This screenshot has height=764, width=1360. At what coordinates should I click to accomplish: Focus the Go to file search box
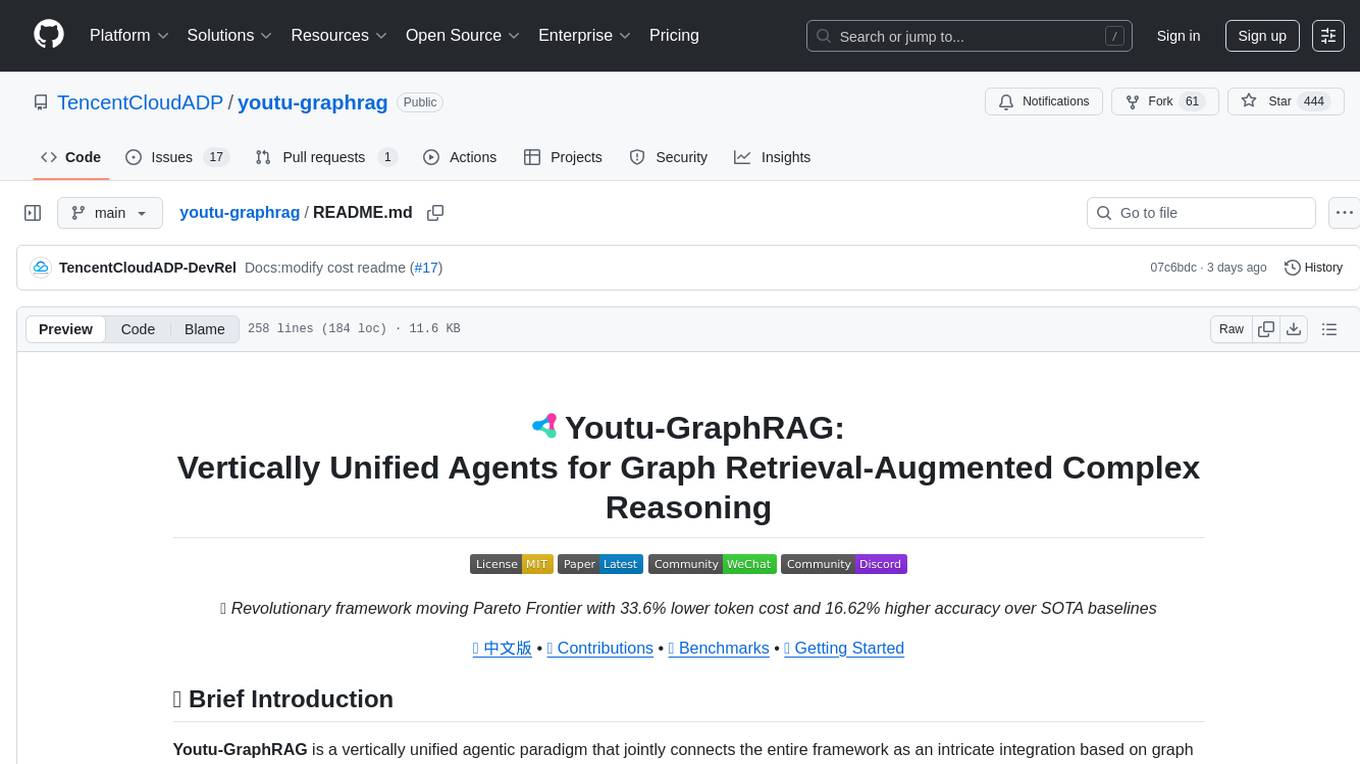[1201, 213]
